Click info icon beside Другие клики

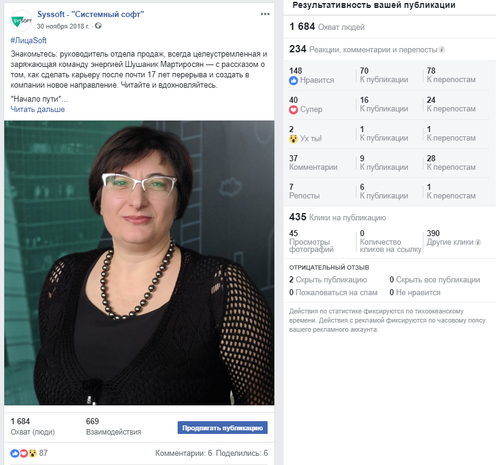pos(478,242)
